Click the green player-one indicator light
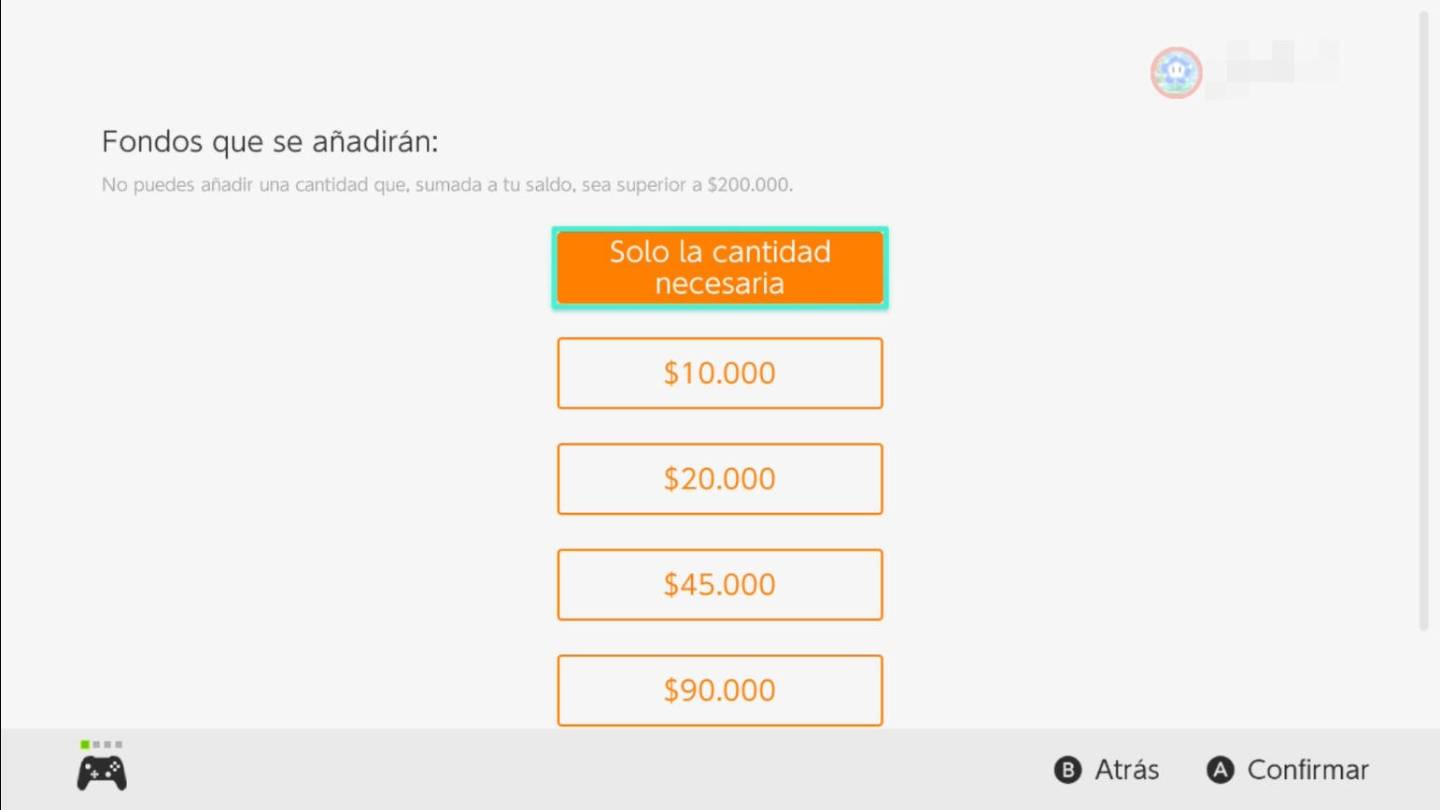The image size is (1440, 810). 85,744
